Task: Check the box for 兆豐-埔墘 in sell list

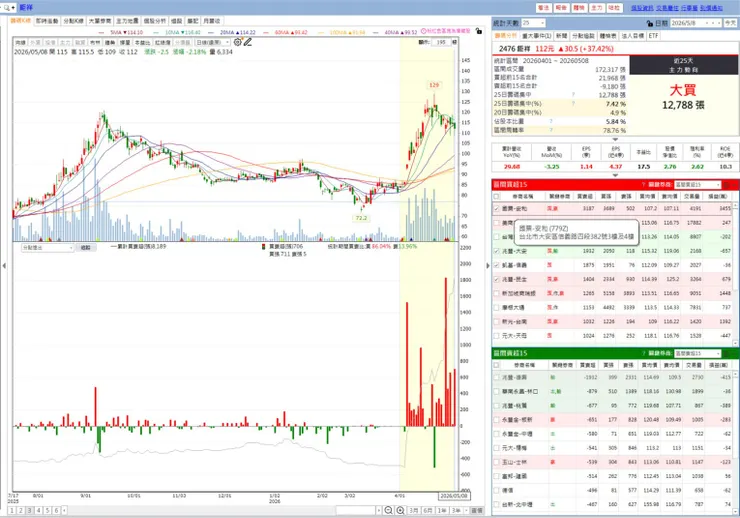Action: (x=496, y=377)
